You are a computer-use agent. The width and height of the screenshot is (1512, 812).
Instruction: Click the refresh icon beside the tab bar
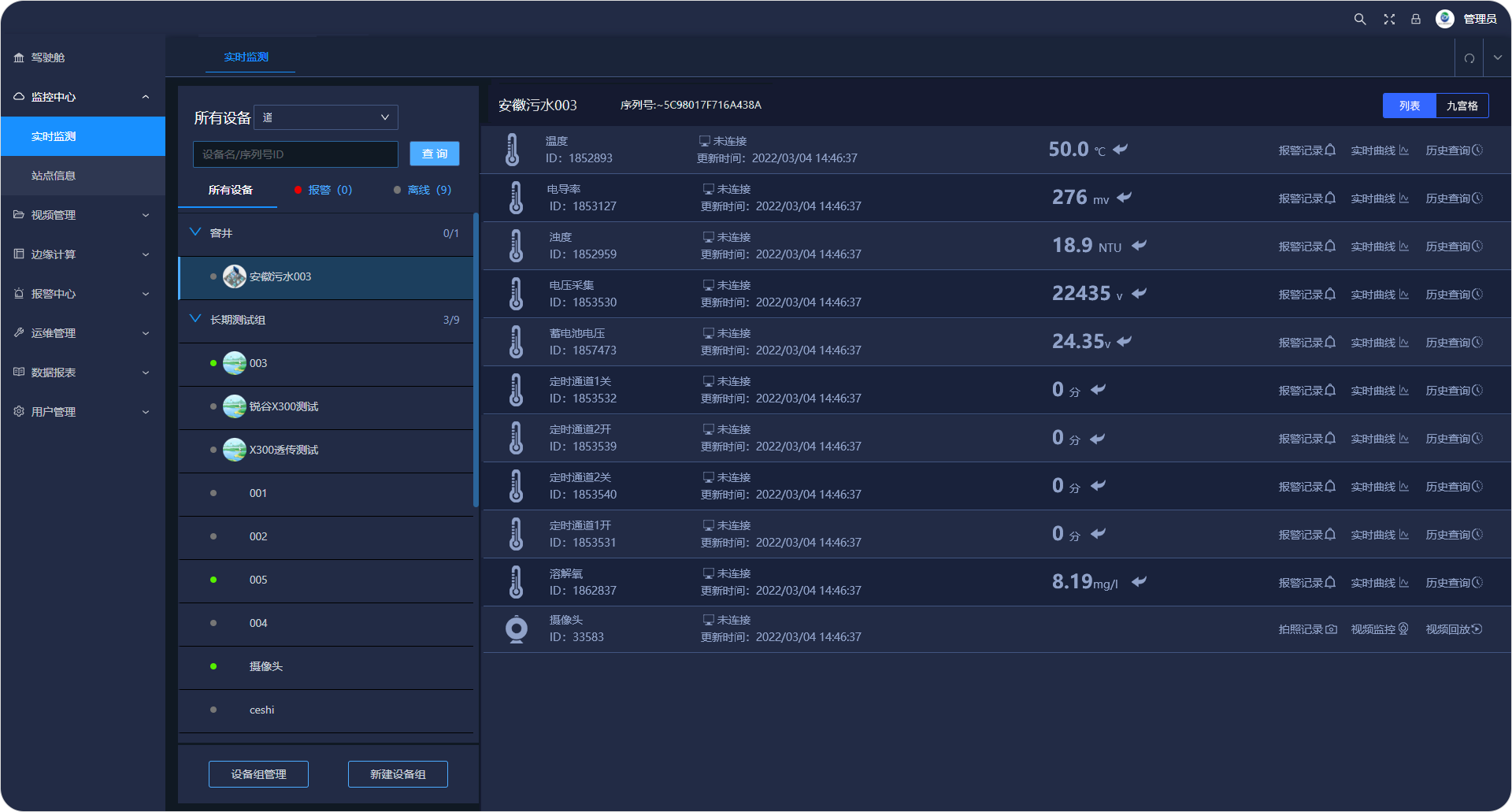(1469, 58)
